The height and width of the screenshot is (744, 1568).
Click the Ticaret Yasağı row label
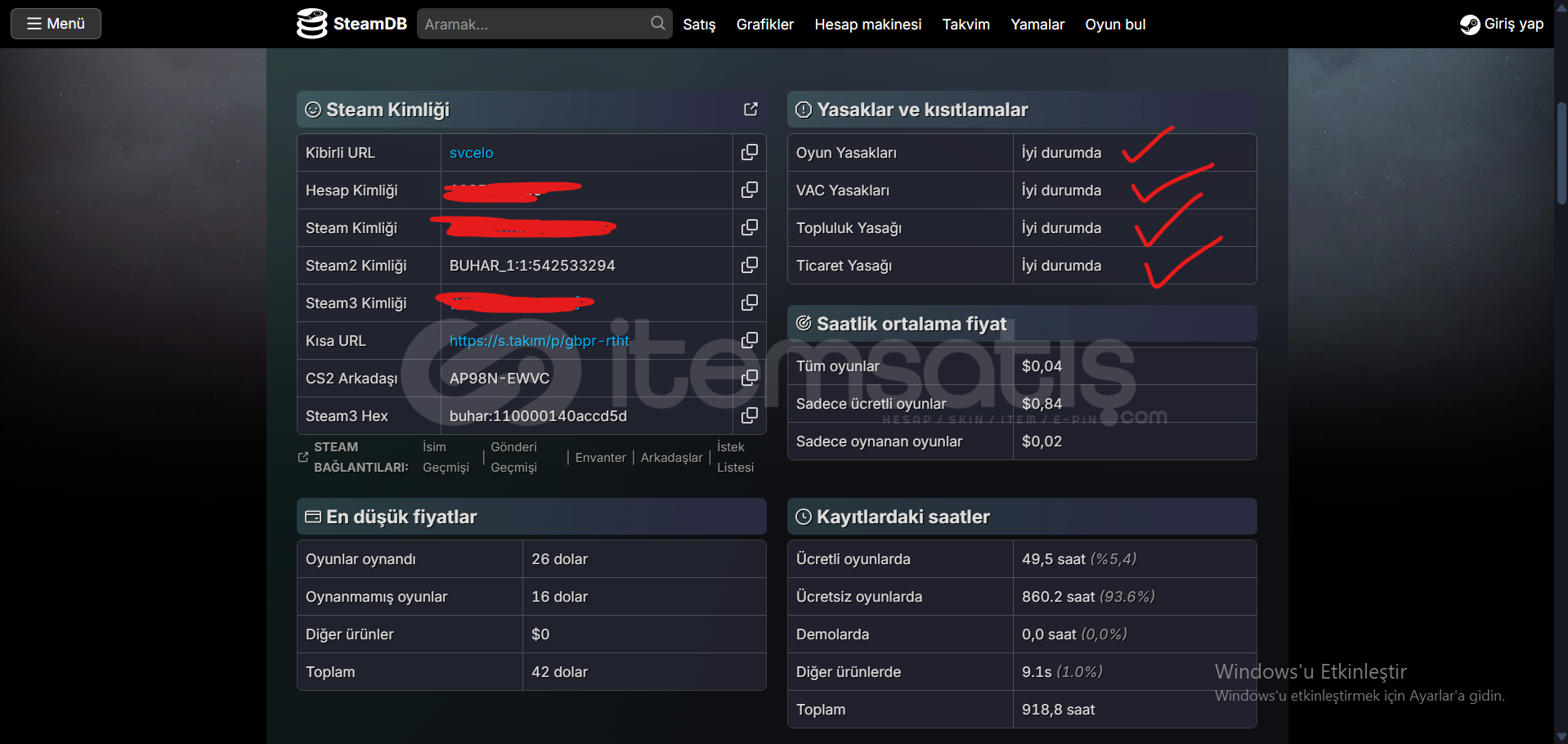pos(844,266)
